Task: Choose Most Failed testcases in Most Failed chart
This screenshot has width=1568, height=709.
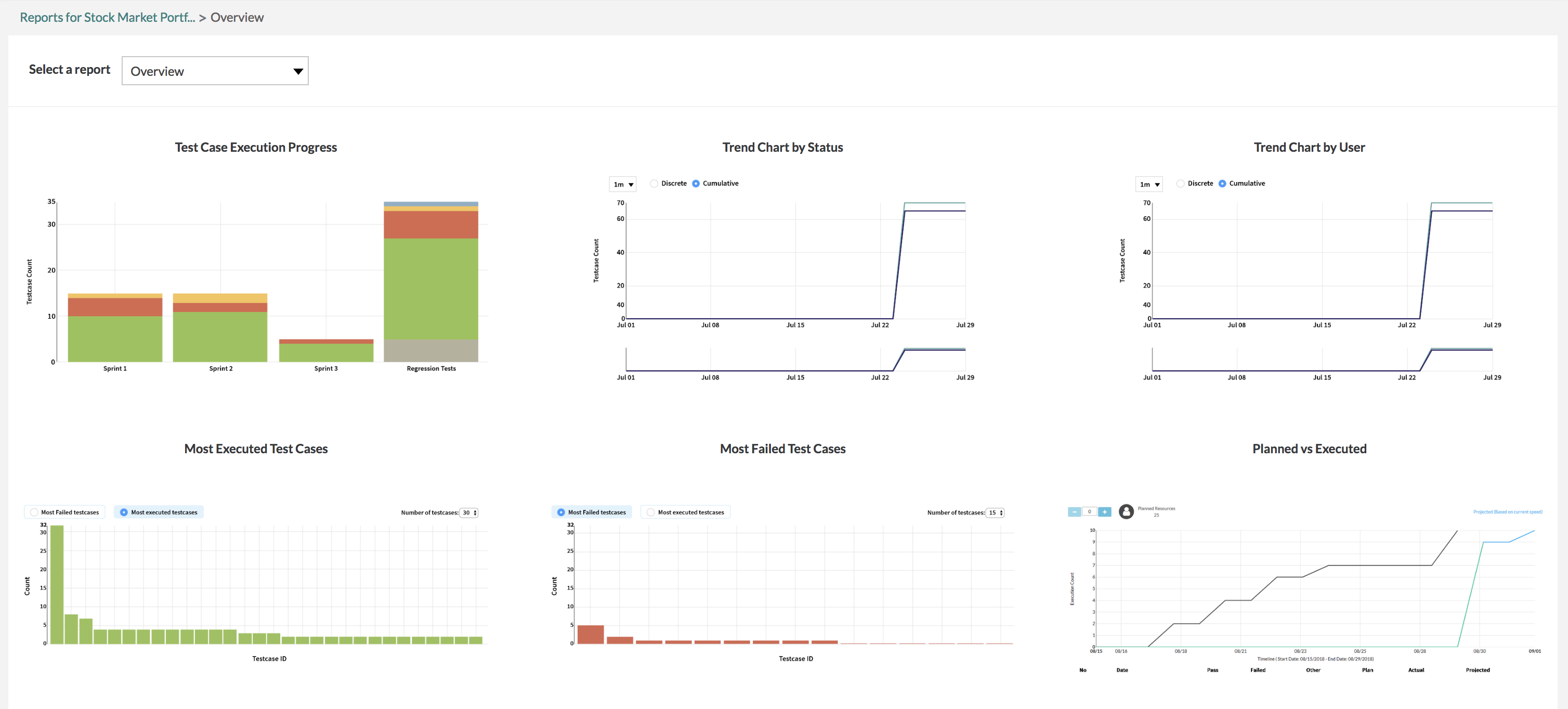Action: tap(592, 513)
